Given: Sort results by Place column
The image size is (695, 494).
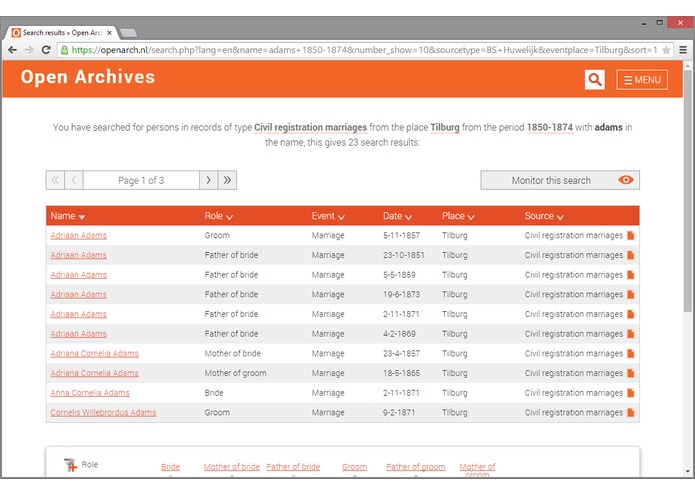Looking at the screenshot, I should [458, 216].
